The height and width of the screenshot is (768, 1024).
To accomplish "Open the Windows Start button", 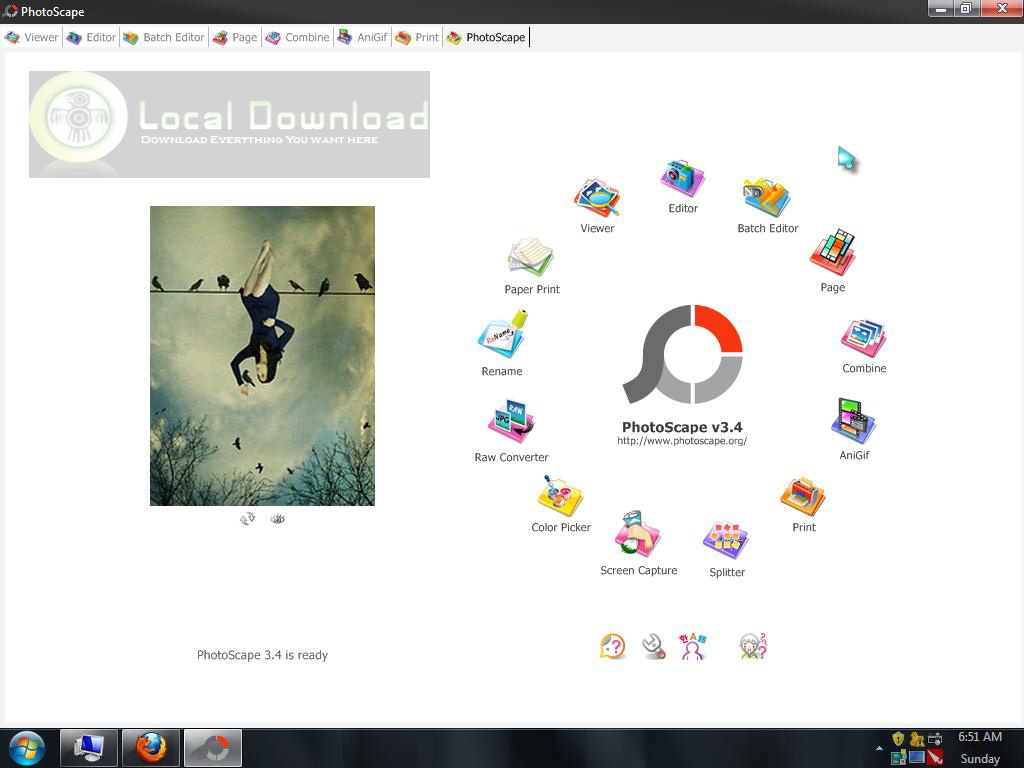I will click(x=26, y=748).
